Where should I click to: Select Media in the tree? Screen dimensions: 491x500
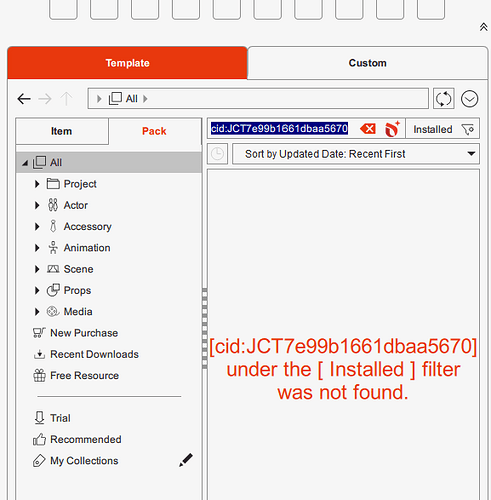(x=78, y=312)
